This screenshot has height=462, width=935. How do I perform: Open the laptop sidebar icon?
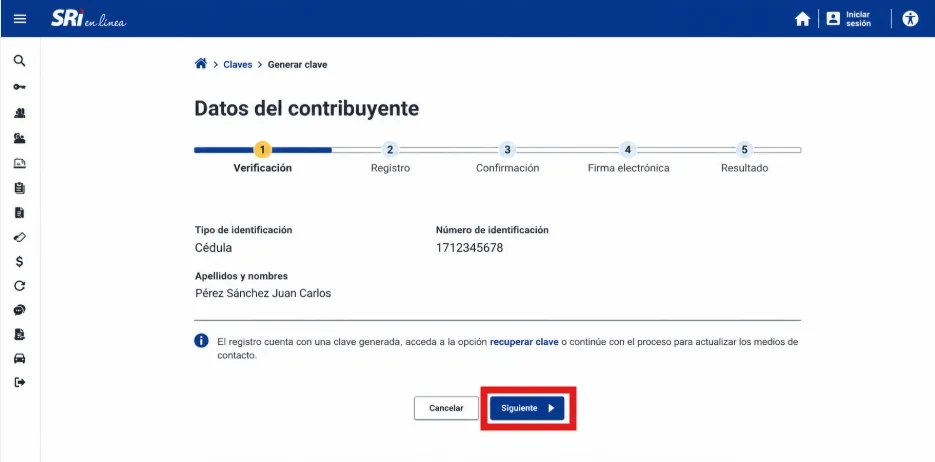tap(20, 163)
